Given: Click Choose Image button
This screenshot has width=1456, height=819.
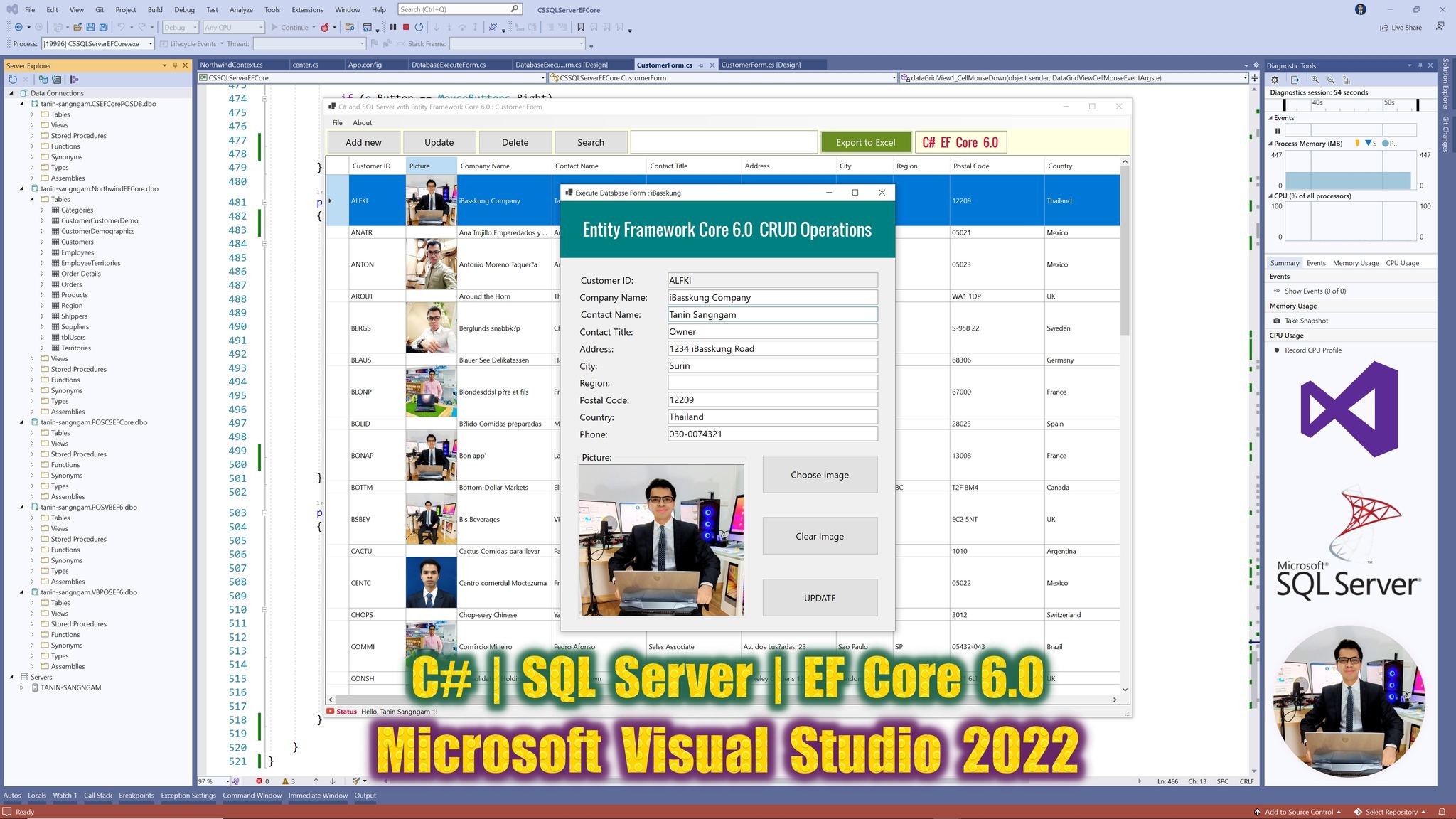Looking at the screenshot, I should [820, 475].
